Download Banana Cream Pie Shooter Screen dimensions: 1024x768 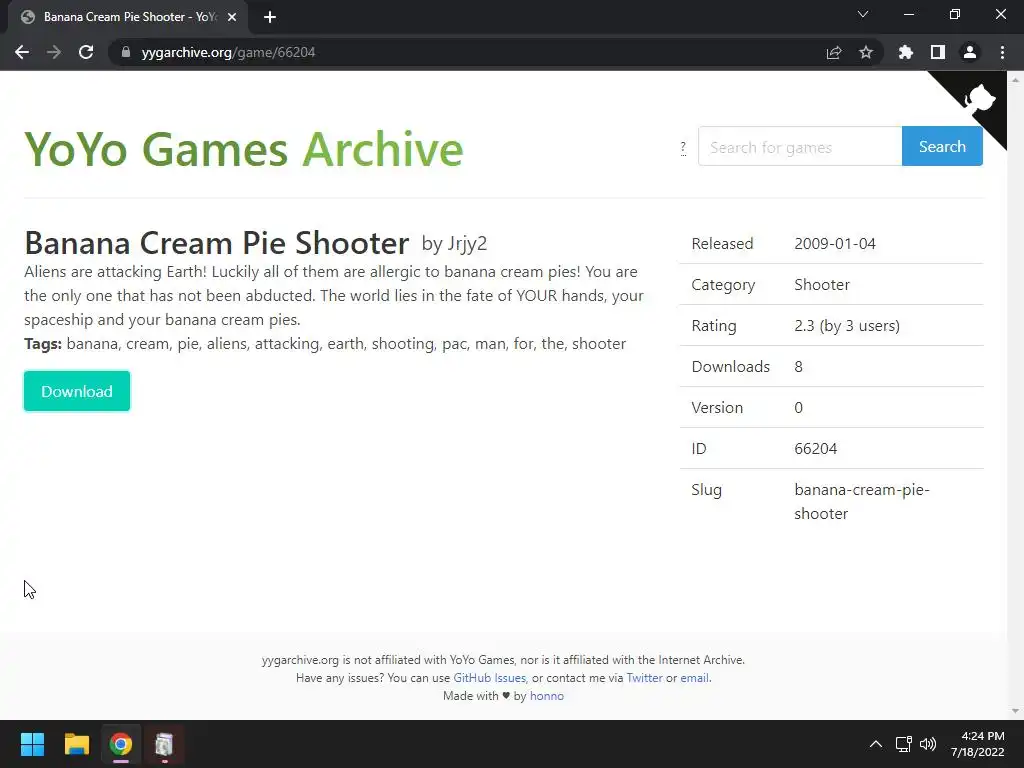77,391
